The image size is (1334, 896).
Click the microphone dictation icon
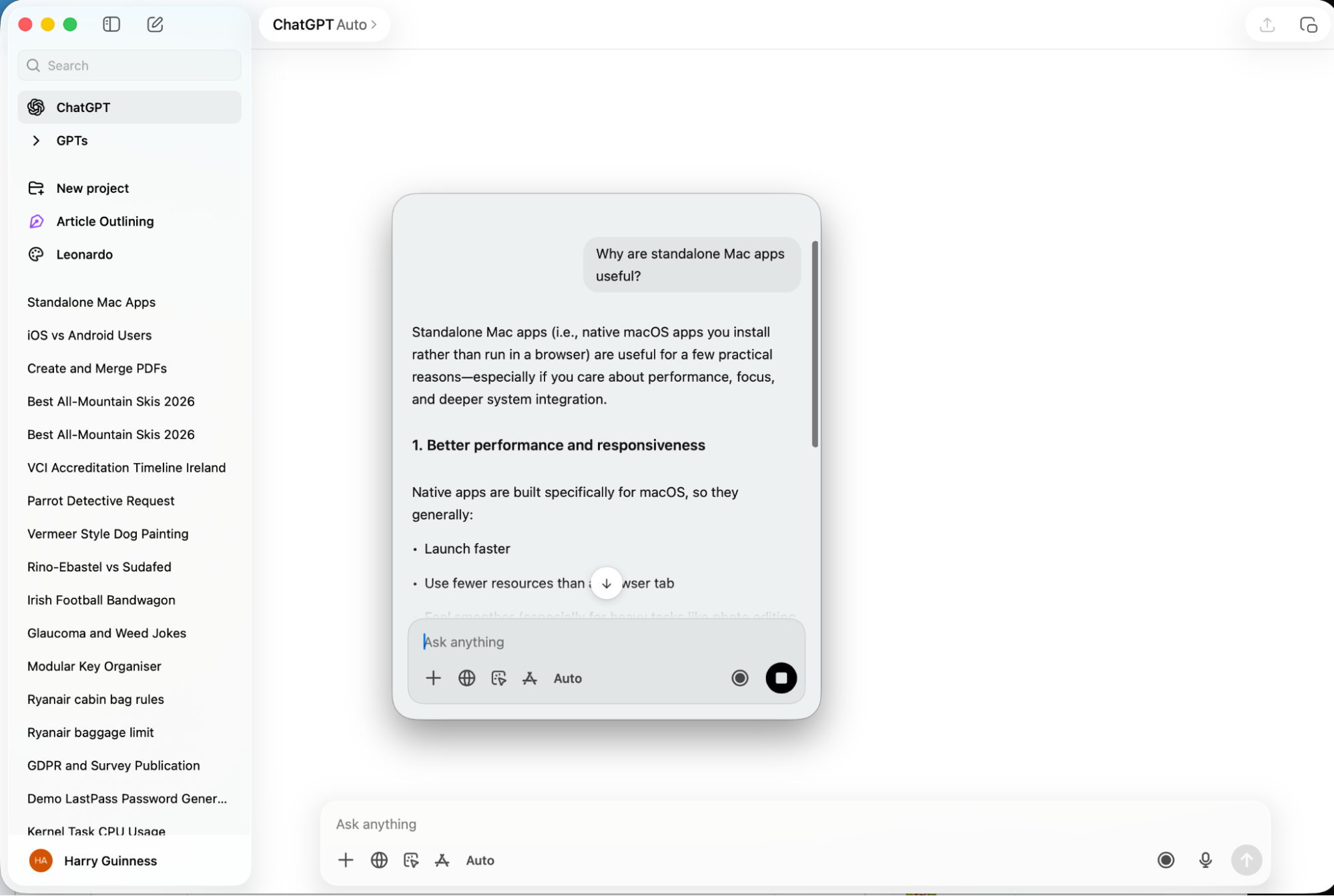point(1205,860)
